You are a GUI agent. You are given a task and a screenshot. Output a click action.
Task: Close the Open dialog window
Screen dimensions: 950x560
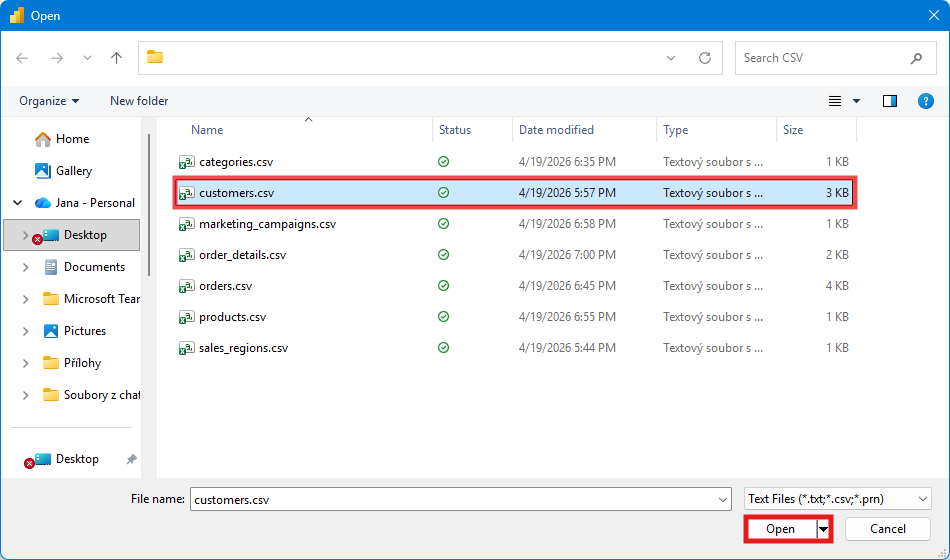[x=934, y=16]
